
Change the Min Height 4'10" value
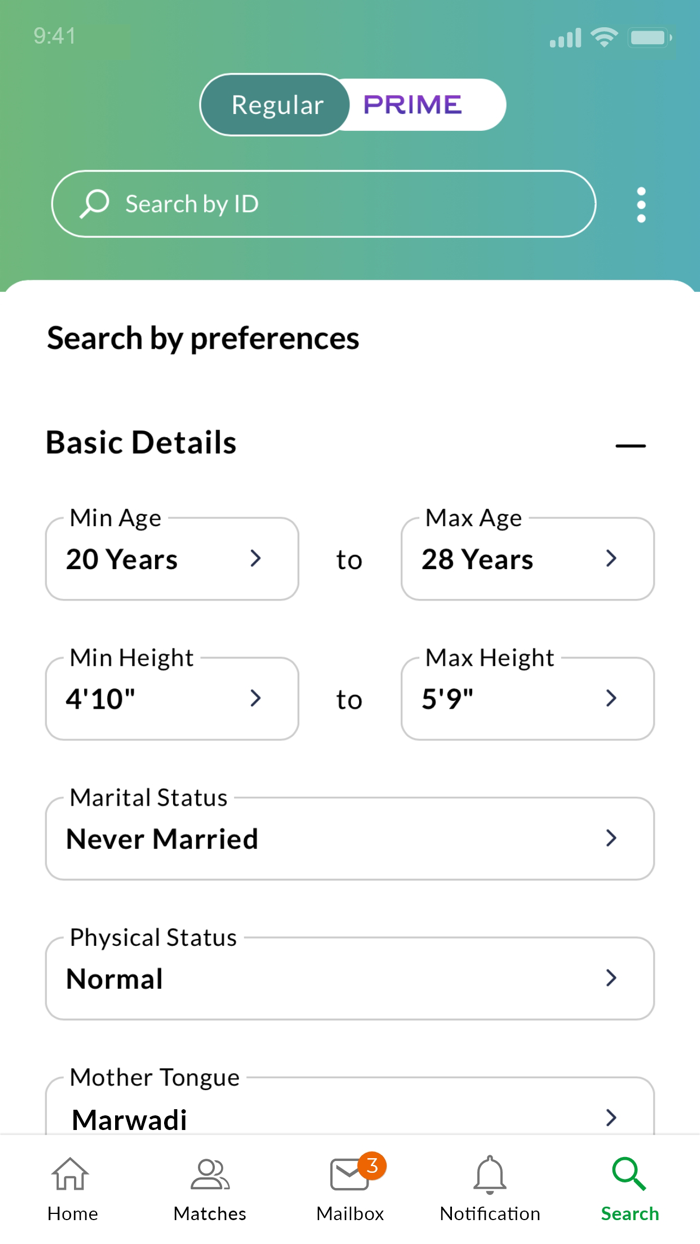(172, 699)
